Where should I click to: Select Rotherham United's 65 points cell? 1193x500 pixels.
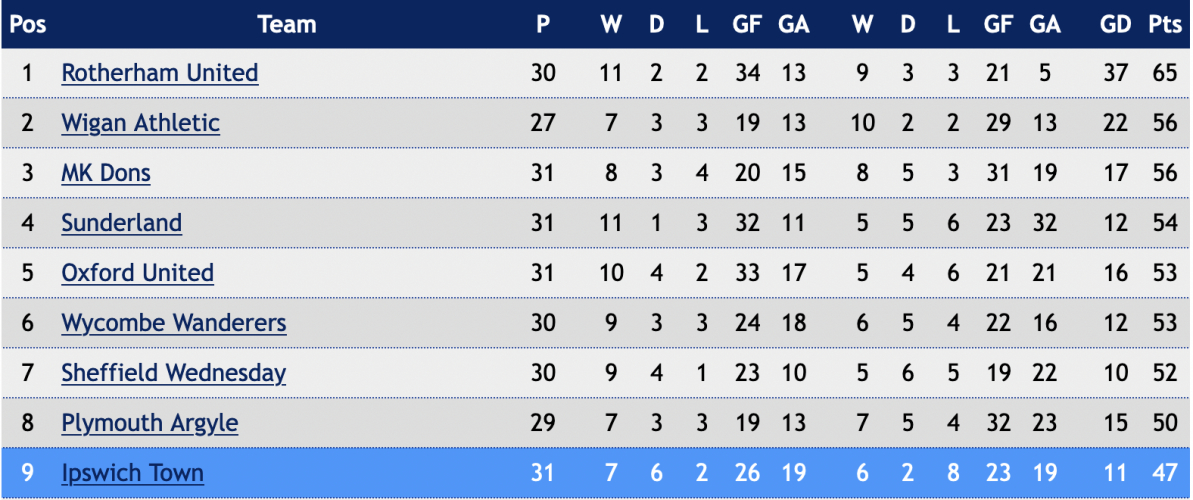(x=1164, y=73)
